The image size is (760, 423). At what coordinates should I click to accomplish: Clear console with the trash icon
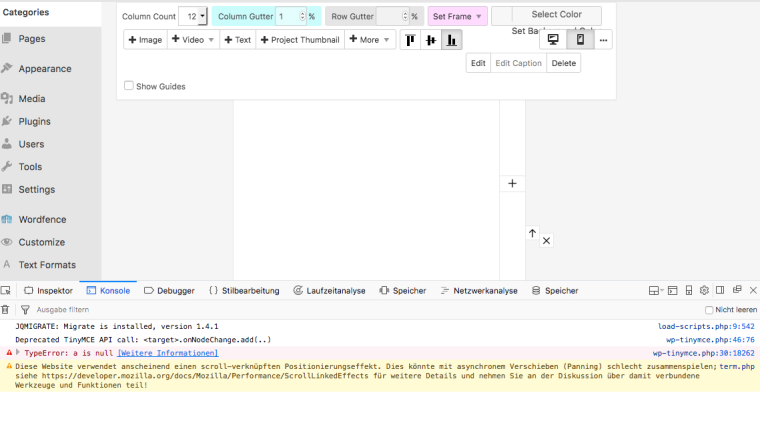(6, 310)
